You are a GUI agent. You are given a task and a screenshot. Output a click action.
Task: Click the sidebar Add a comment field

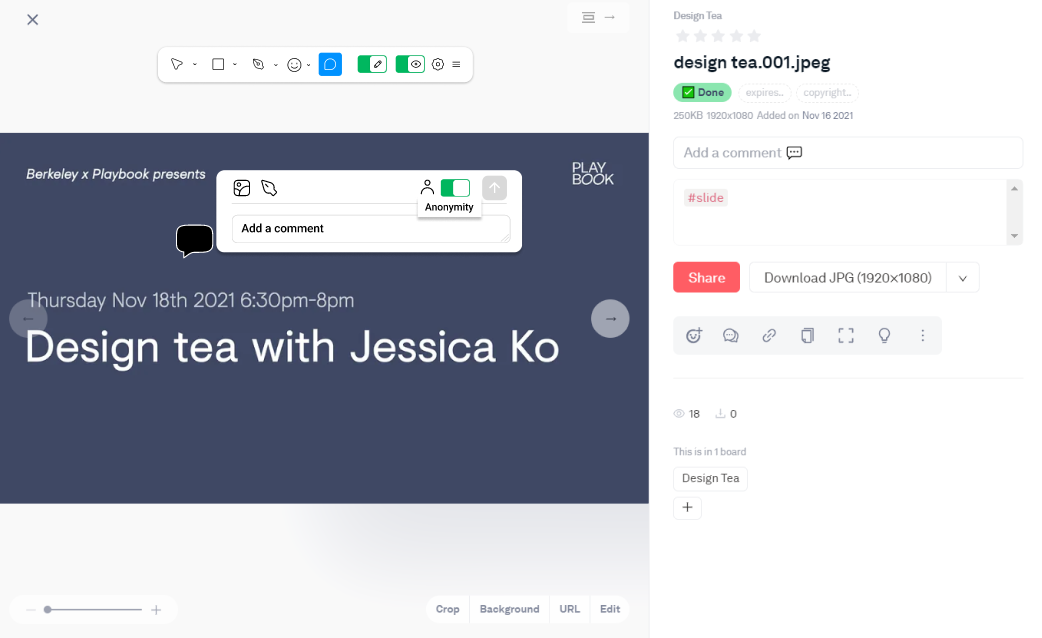point(848,153)
